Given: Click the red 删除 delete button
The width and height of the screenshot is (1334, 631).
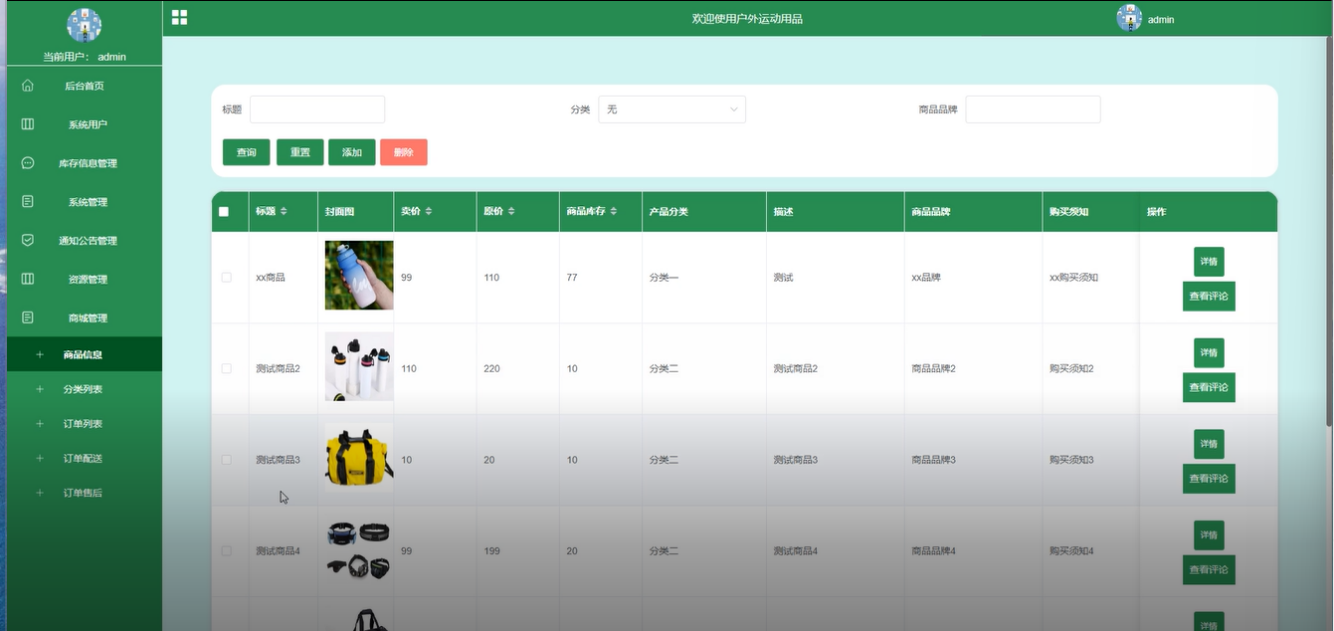Looking at the screenshot, I should (404, 152).
